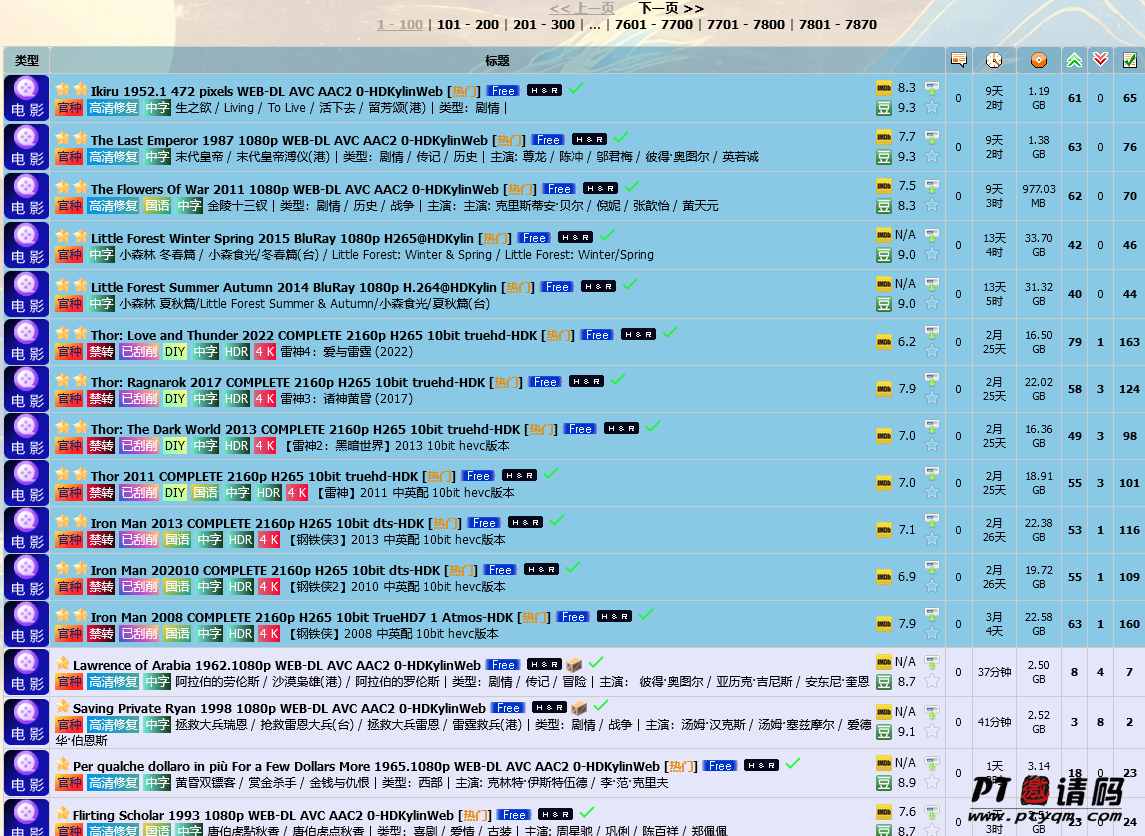
Task: Sort by the time-added clock header icon
Action: click(994, 60)
